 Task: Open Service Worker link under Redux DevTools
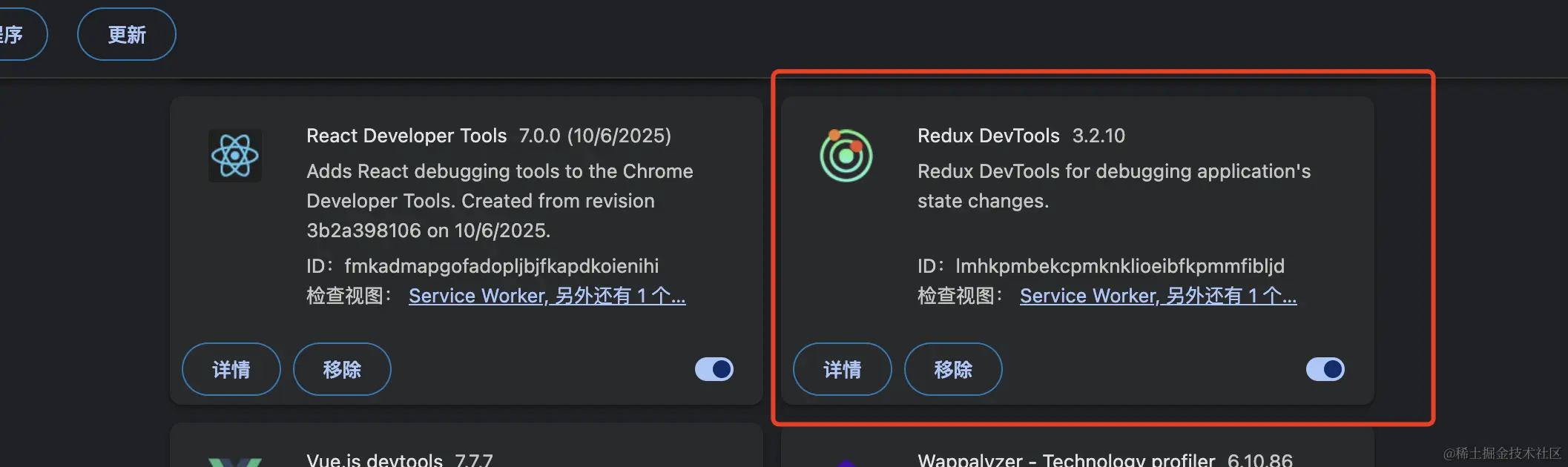tap(1159, 296)
